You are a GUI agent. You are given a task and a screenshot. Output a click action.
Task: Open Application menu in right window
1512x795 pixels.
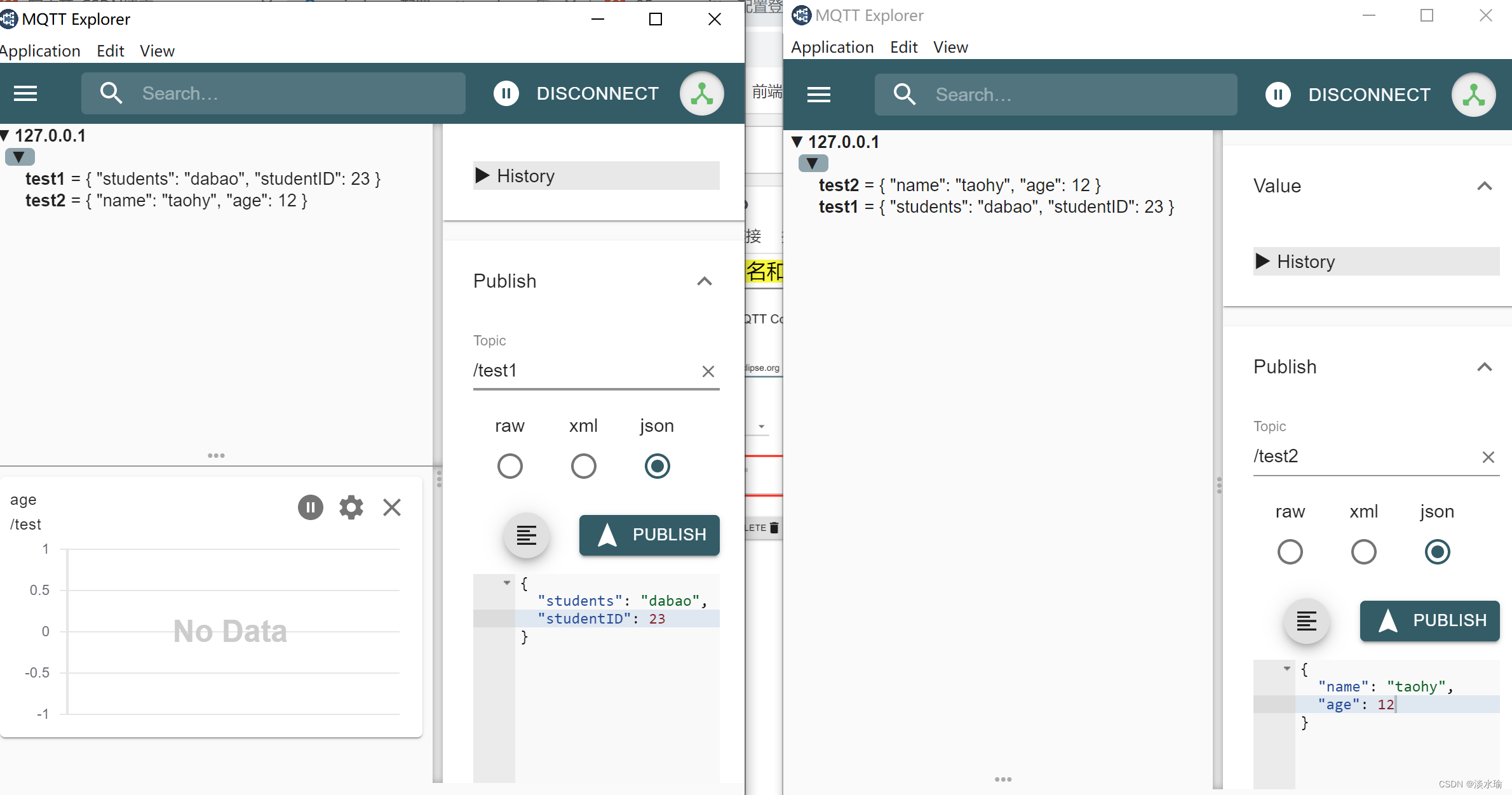(832, 47)
